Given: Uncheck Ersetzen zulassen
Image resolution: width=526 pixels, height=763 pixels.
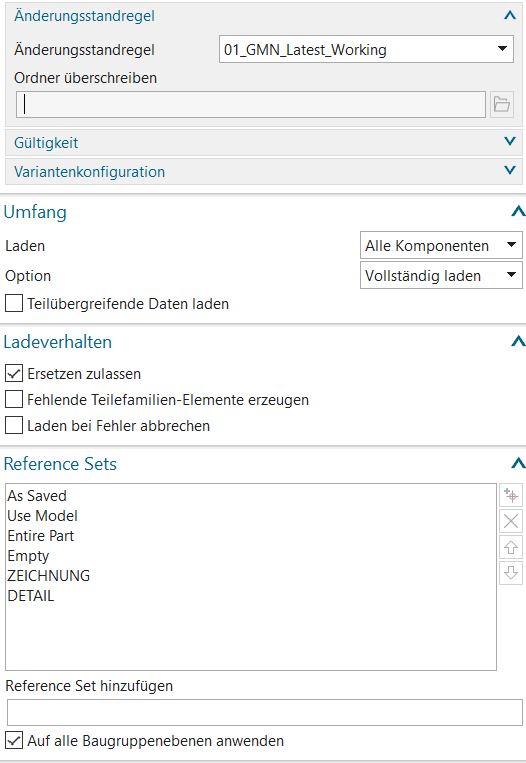Looking at the screenshot, I should pos(14,374).
